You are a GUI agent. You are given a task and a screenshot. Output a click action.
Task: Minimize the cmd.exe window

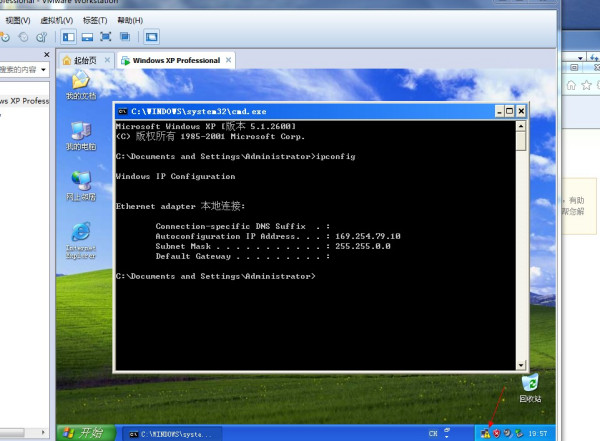499,111
